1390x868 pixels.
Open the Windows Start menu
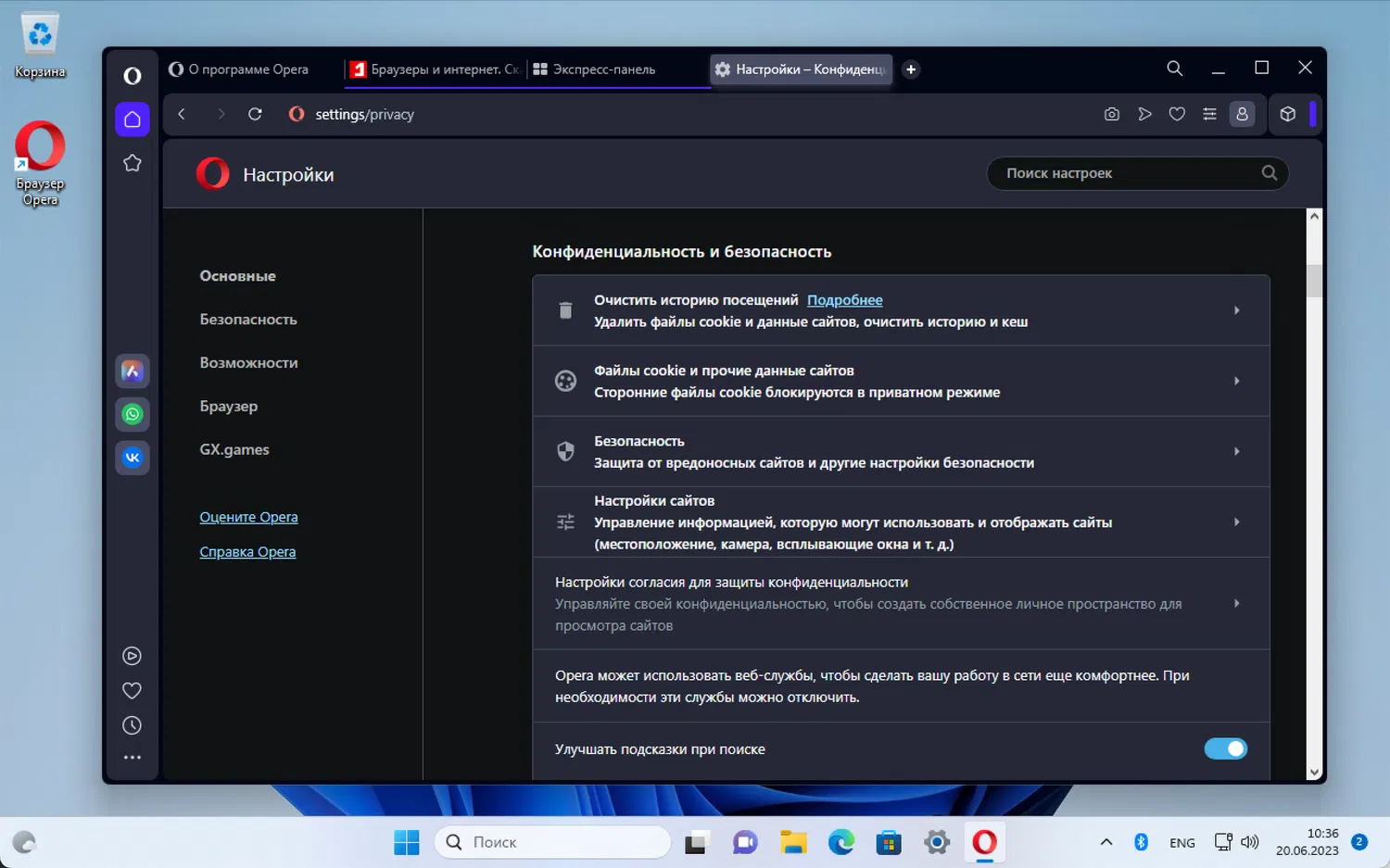[x=407, y=842]
